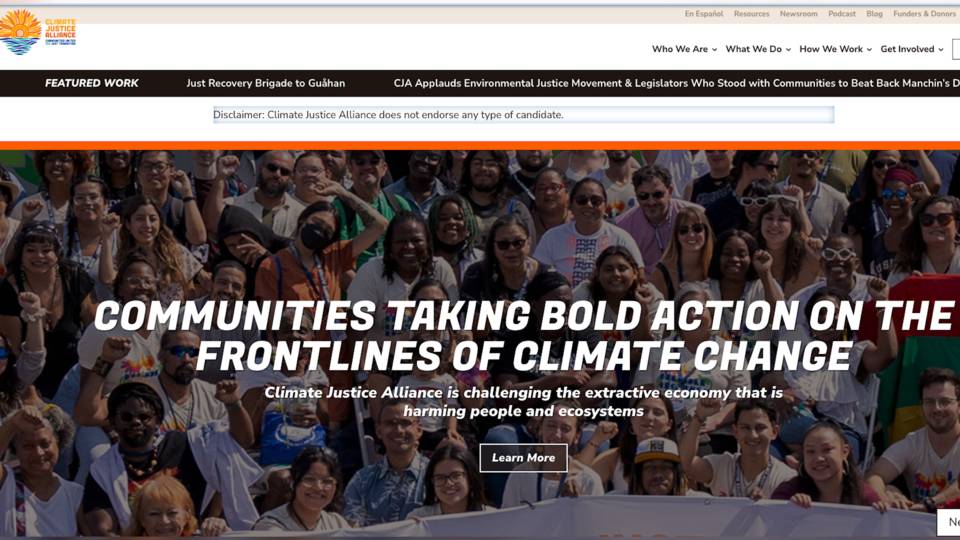Open the Get Involved dropdown
960x540 pixels.
(912, 49)
